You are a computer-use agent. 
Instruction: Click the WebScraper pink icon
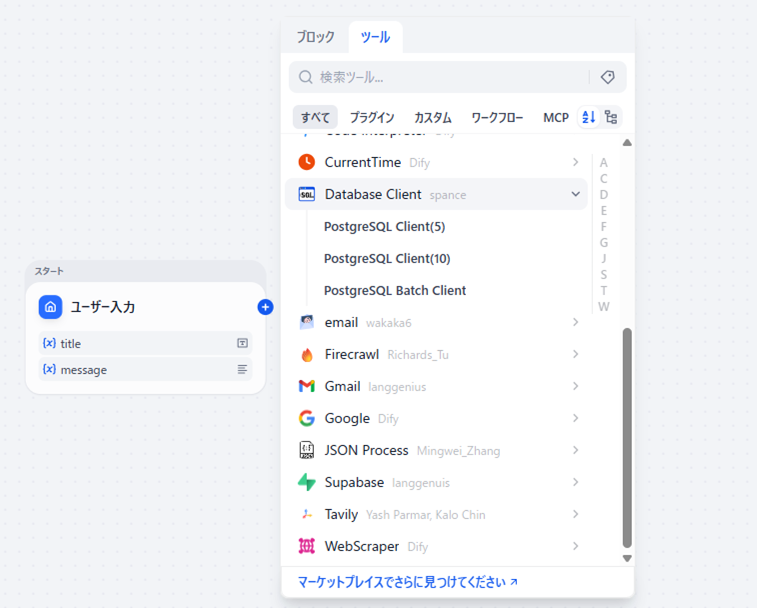(x=307, y=546)
